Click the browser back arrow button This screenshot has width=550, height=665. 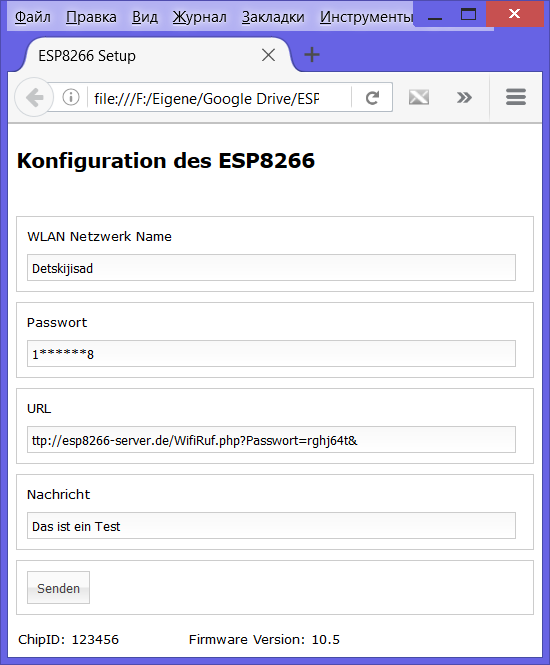coord(34,98)
